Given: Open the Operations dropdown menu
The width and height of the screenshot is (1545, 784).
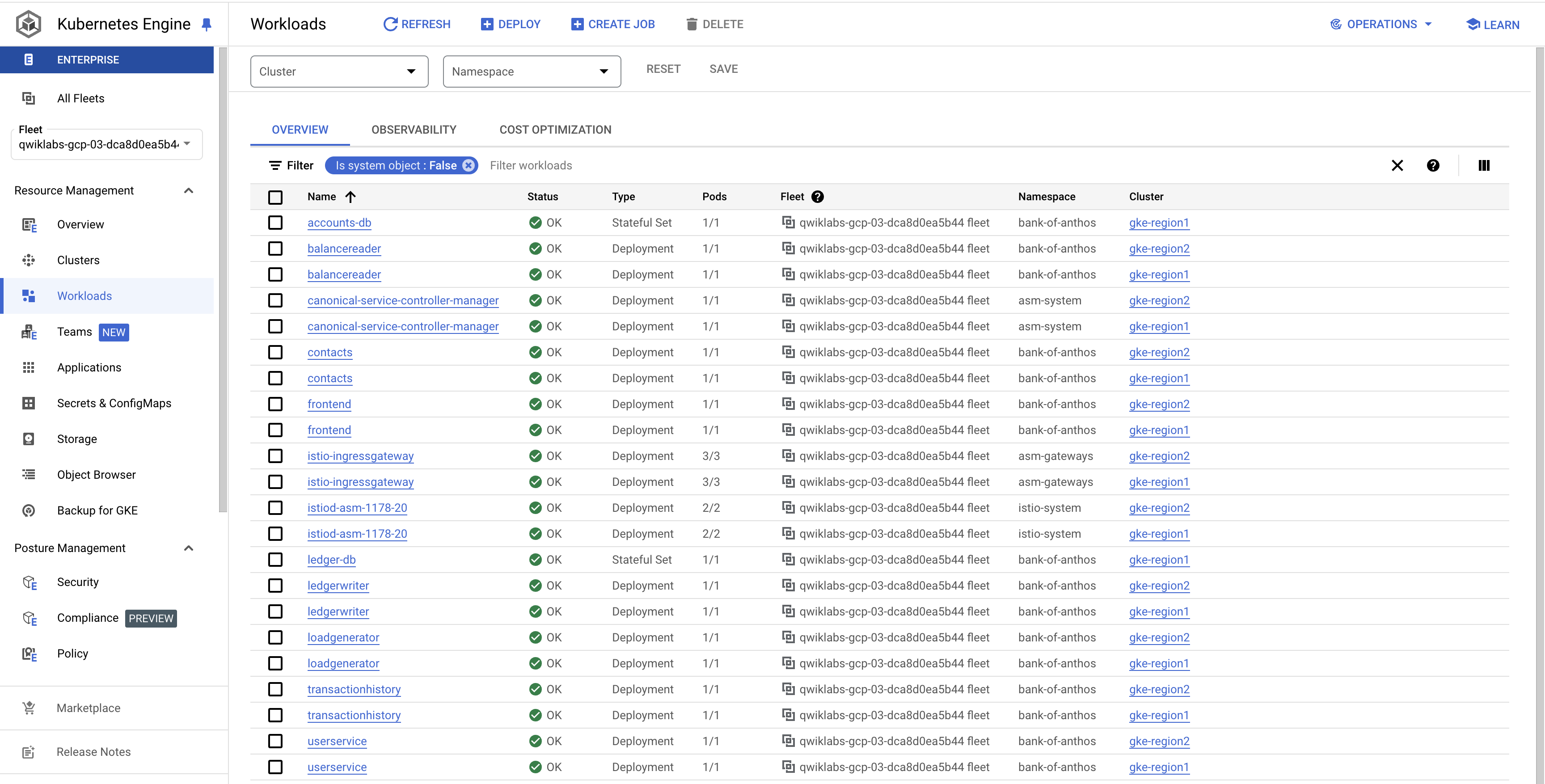Looking at the screenshot, I should [1381, 24].
